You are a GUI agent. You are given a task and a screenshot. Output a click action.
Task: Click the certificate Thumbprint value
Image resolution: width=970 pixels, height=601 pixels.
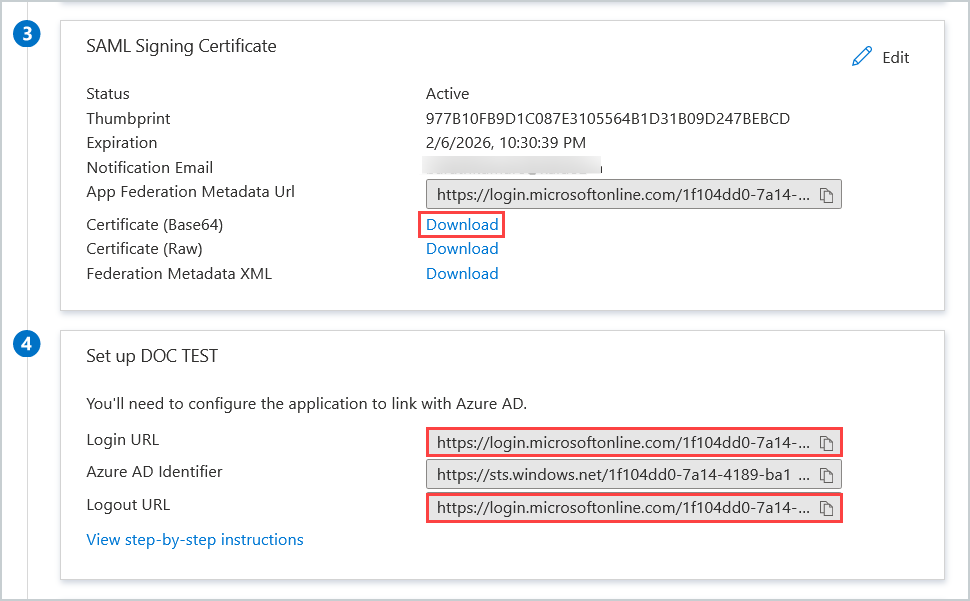coord(608,119)
